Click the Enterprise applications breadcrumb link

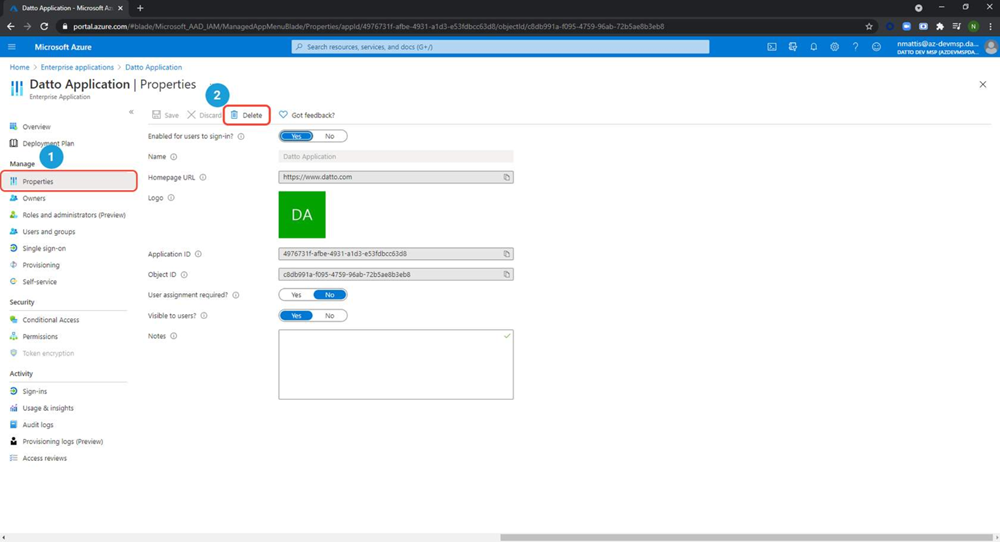pos(77,67)
